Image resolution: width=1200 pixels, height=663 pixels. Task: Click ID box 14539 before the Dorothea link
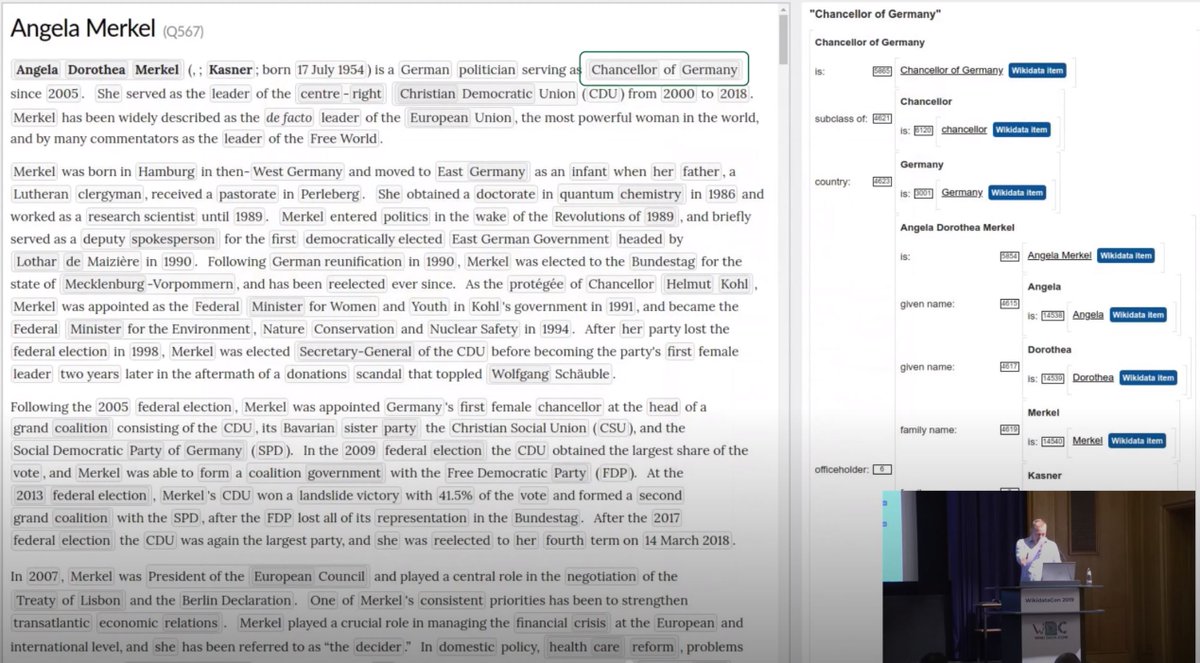(x=1054, y=378)
